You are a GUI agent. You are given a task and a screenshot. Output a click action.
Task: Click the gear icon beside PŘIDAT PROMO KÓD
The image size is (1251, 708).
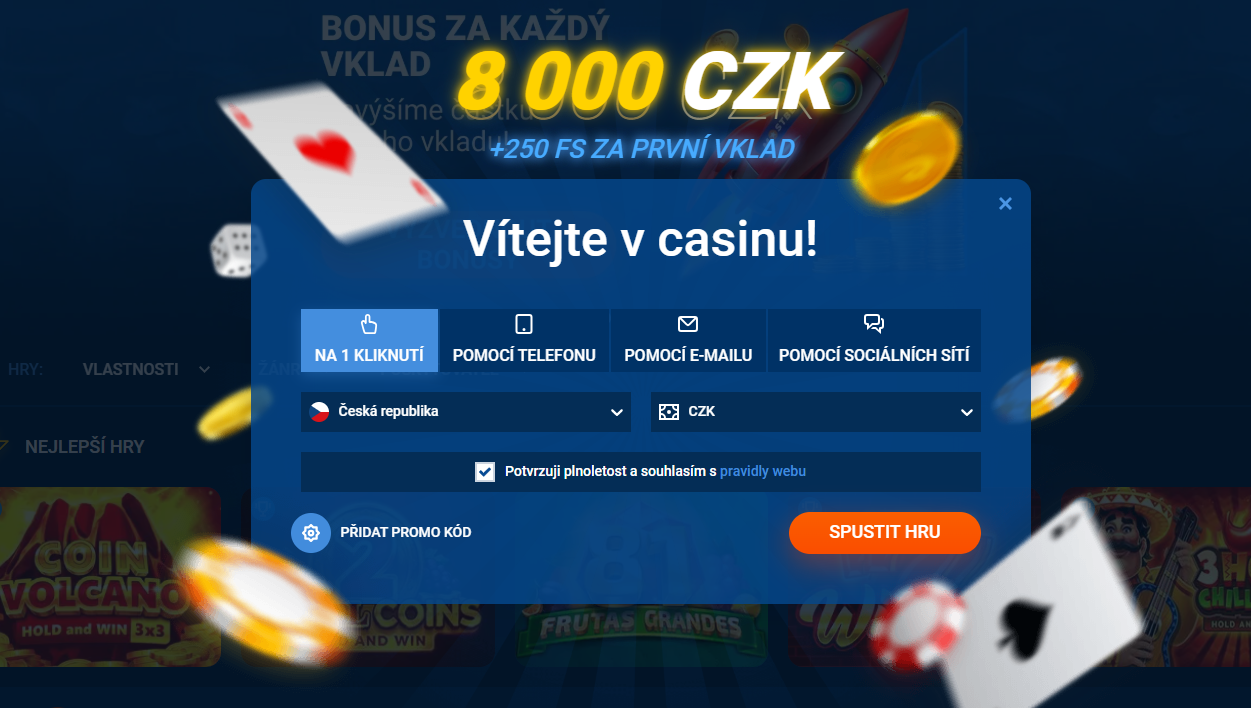tap(311, 533)
